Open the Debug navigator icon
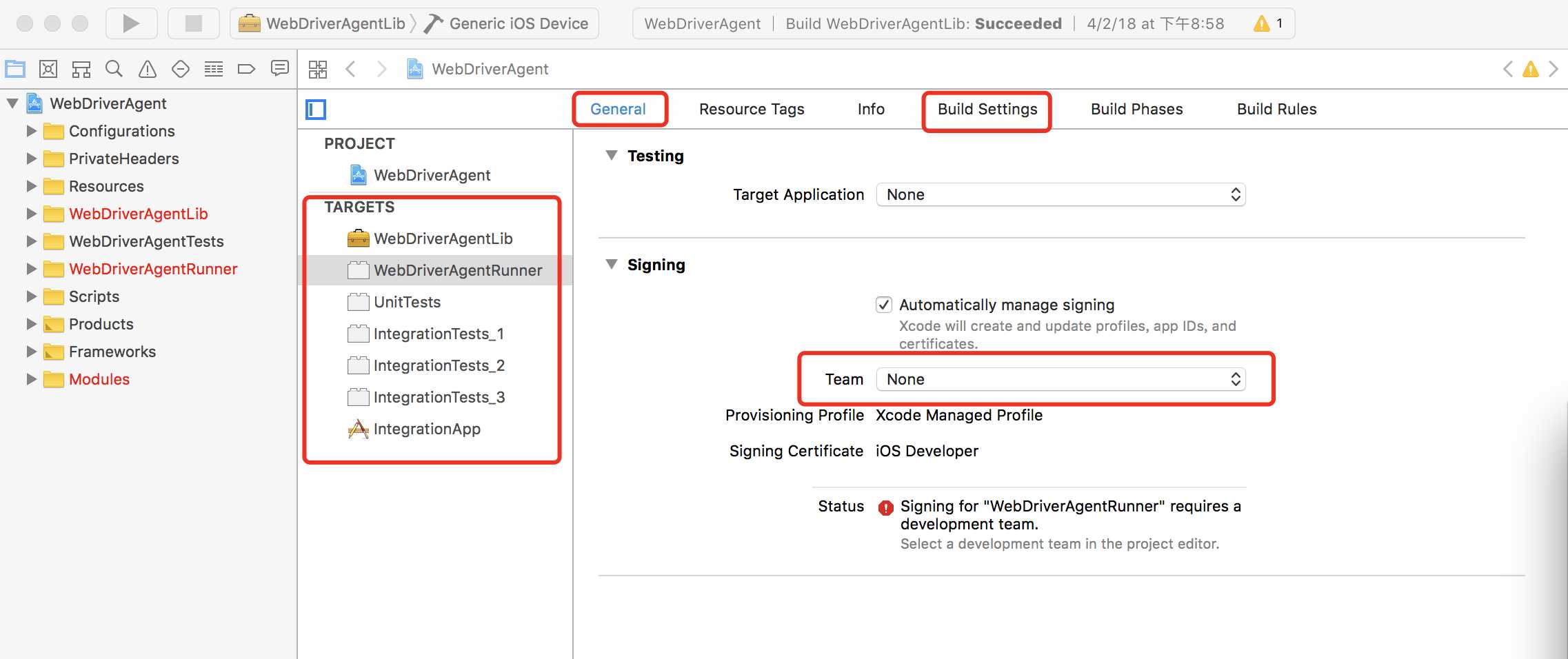 point(214,69)
